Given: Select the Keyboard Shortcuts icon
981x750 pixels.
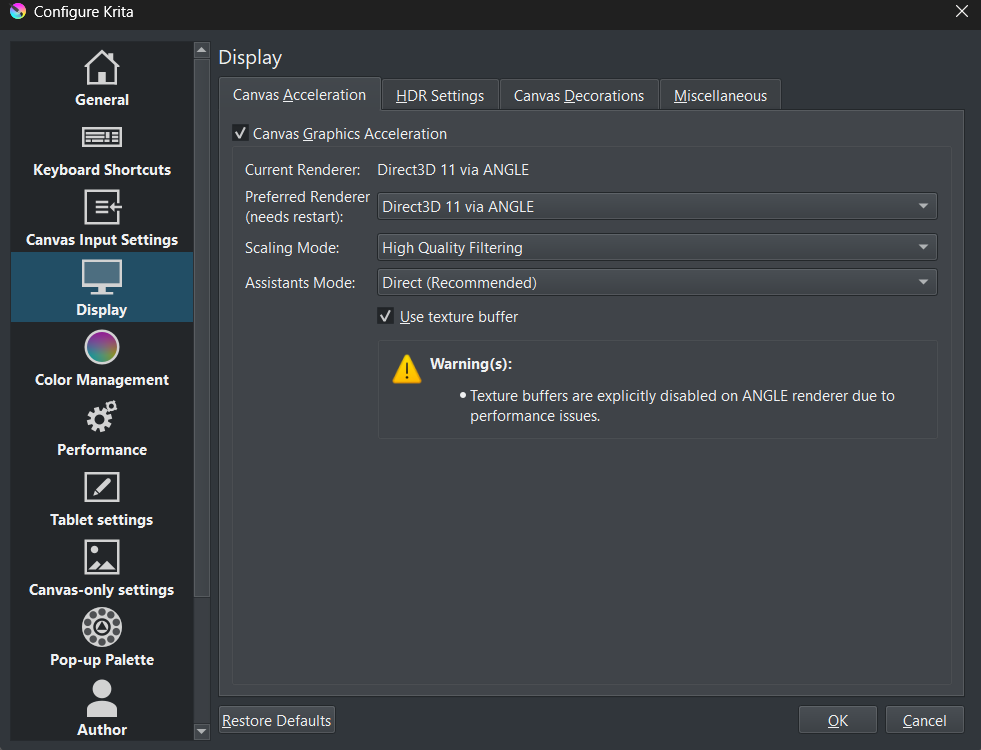Looking at the screenshot, I should (x=102, y=138).
